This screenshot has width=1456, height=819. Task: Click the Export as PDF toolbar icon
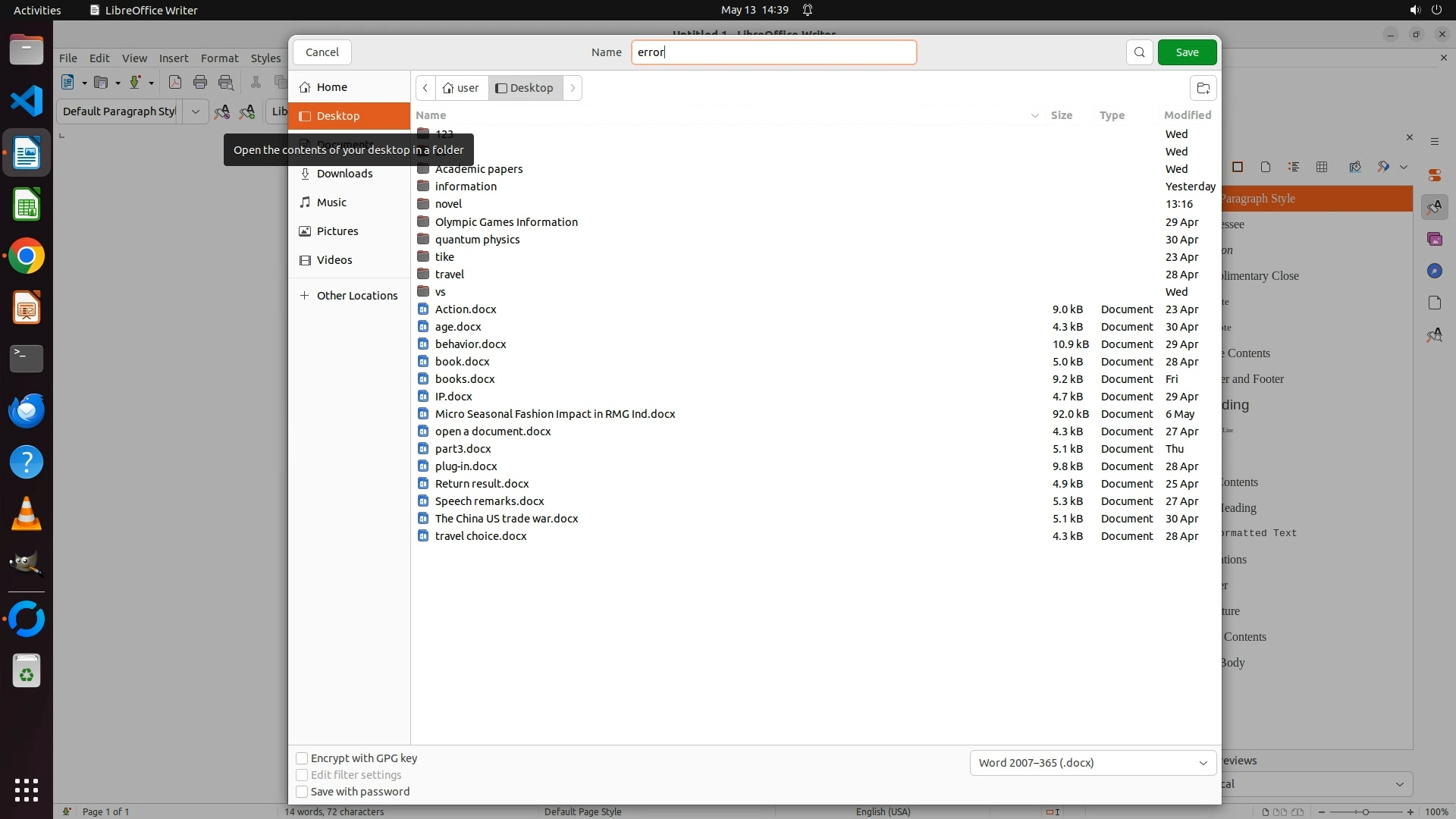175,83
